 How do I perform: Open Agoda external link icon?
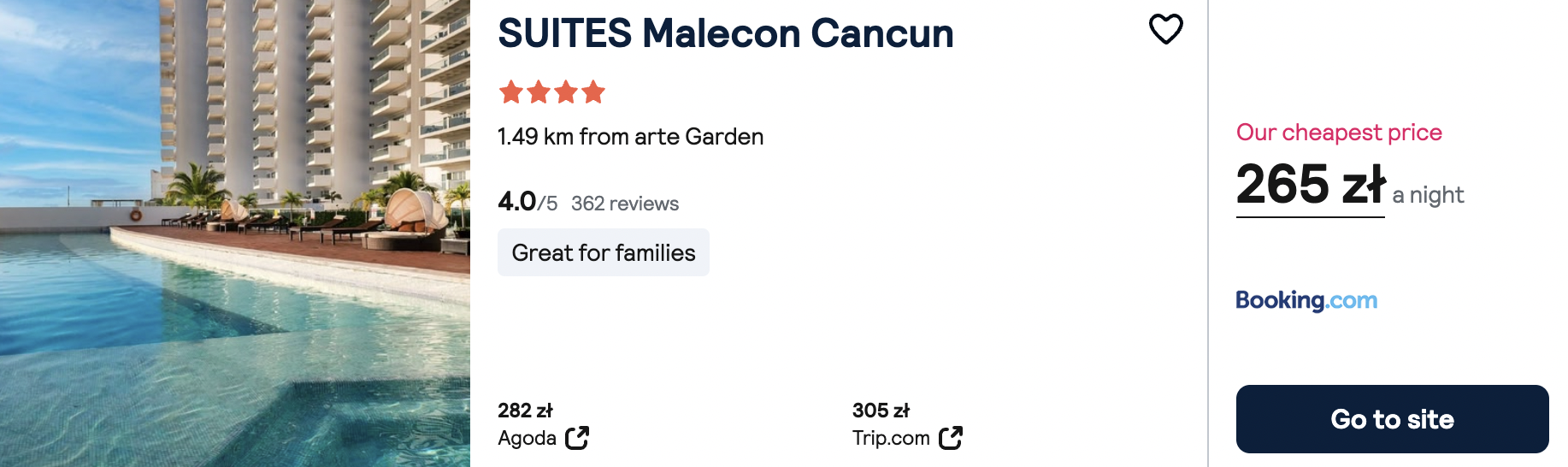pos(577,438)
